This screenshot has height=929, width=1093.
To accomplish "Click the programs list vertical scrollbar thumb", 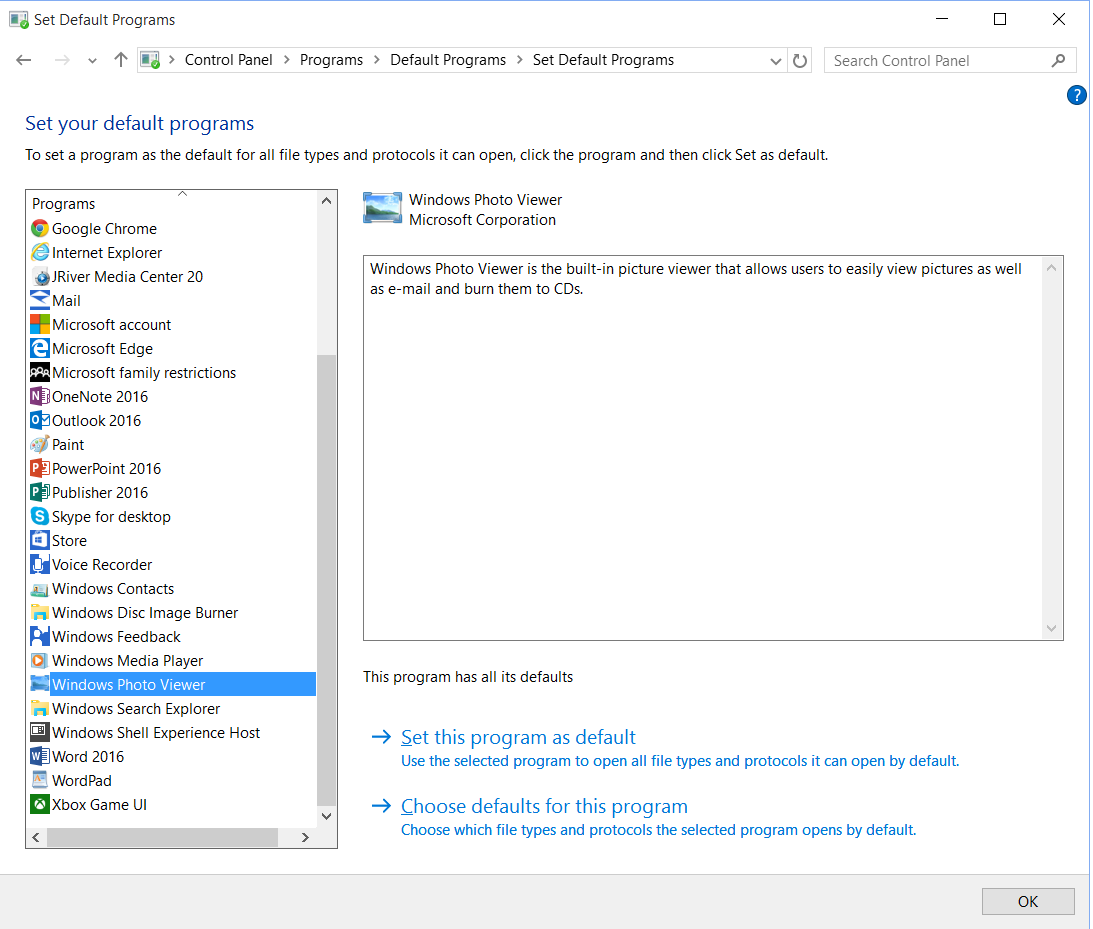I will (326, 580).
